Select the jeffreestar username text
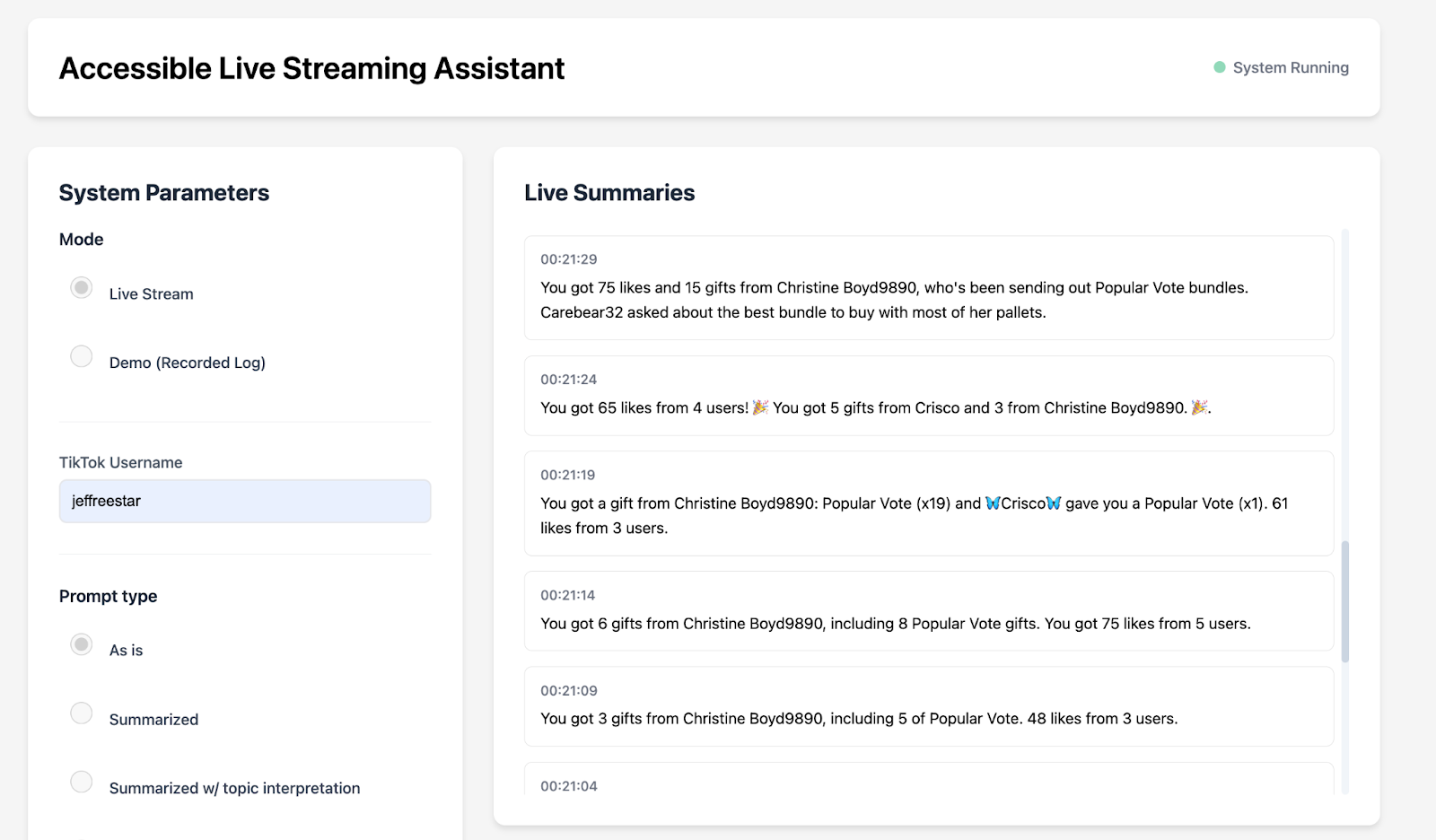 coord(105,501)
